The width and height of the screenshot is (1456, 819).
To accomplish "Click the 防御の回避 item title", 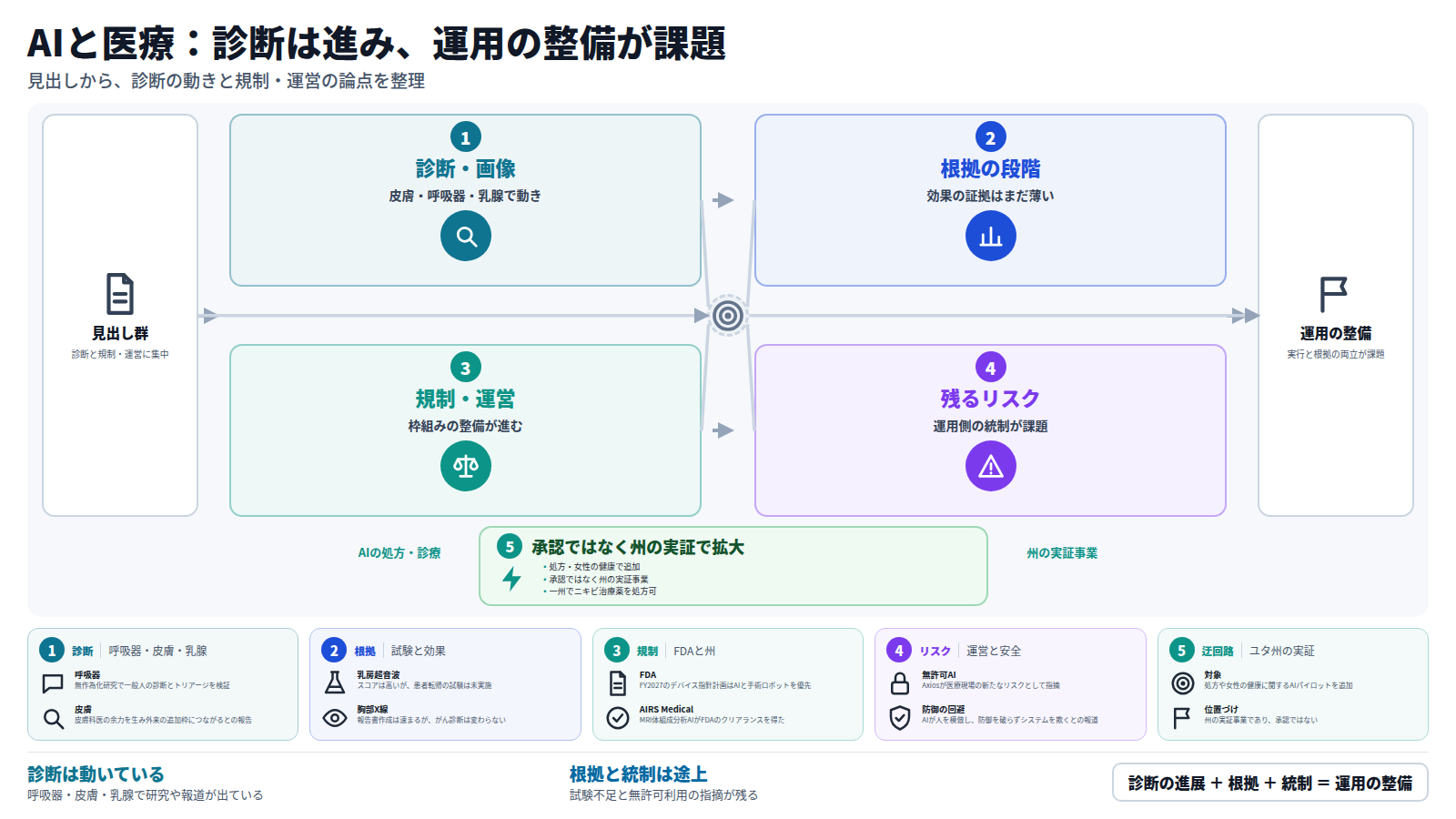I will [x=944, y=710].
